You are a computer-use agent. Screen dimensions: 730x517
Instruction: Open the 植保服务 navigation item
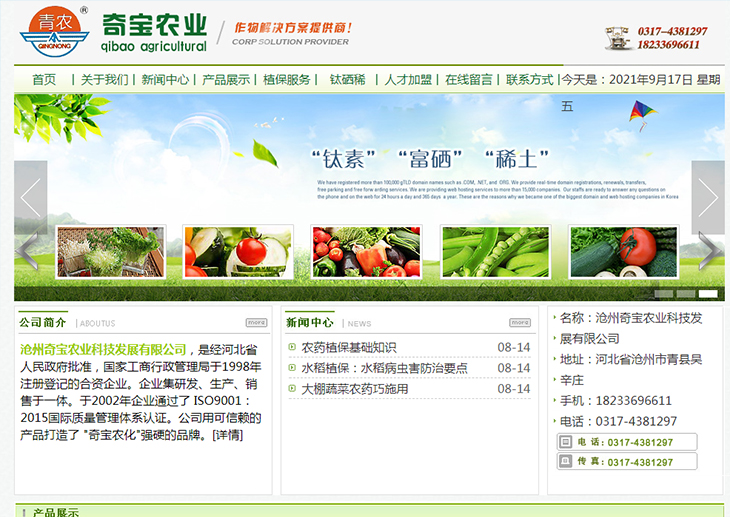pos(287,80)
